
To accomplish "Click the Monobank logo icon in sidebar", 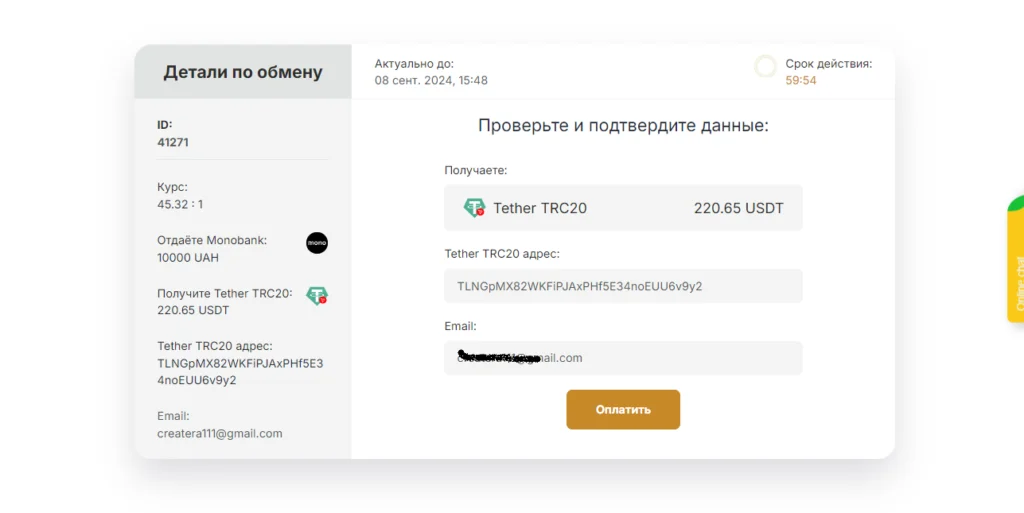I will point(317,243).
